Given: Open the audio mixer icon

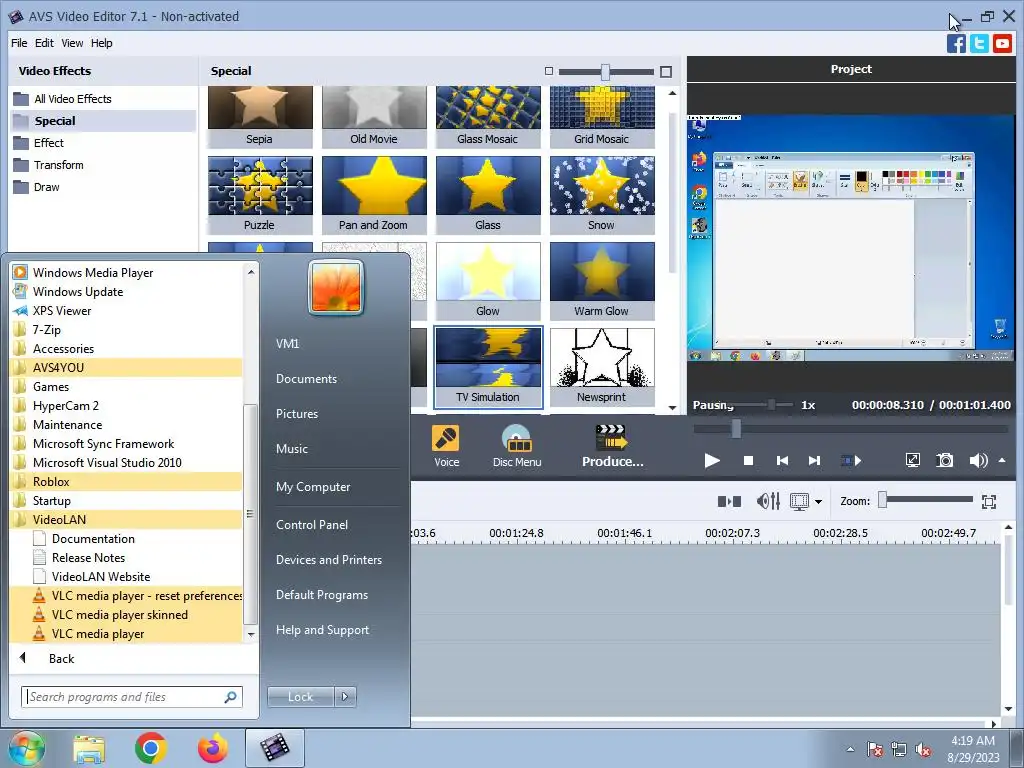Looking at the screenshot, I should pyautogui.click(x=768, y=501).
